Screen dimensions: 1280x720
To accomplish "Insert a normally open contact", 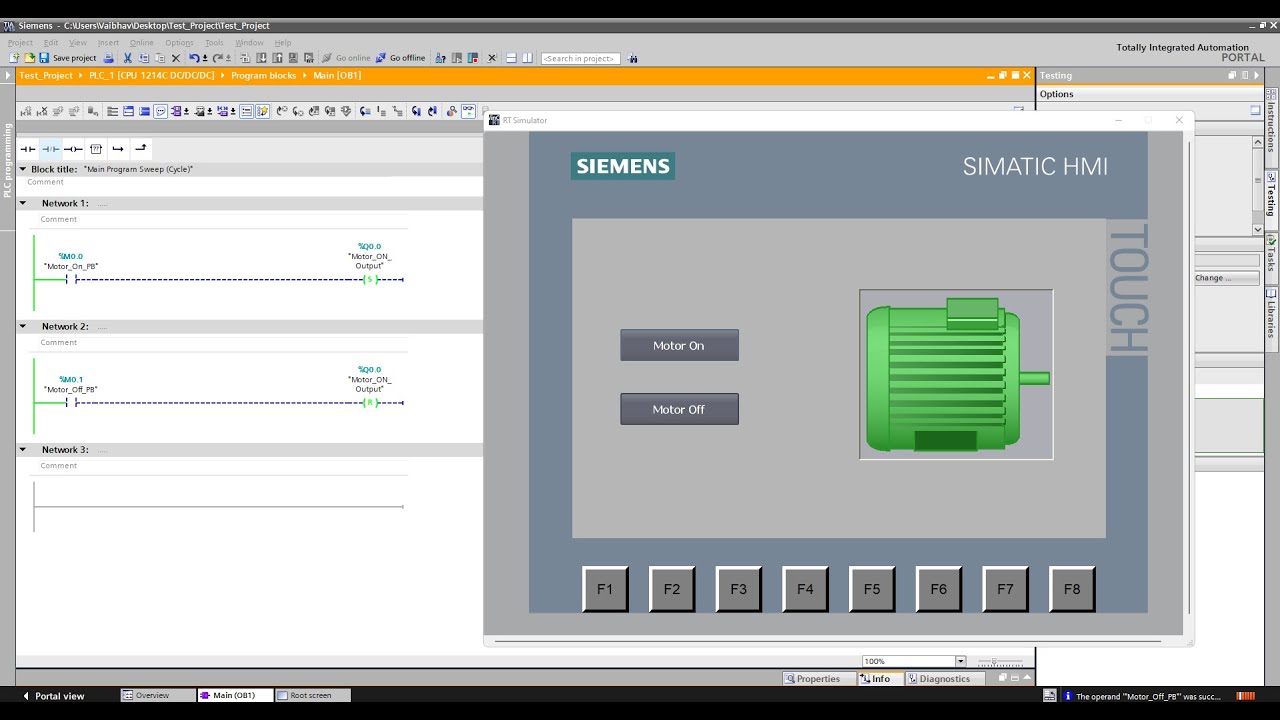I will point(28,149).
